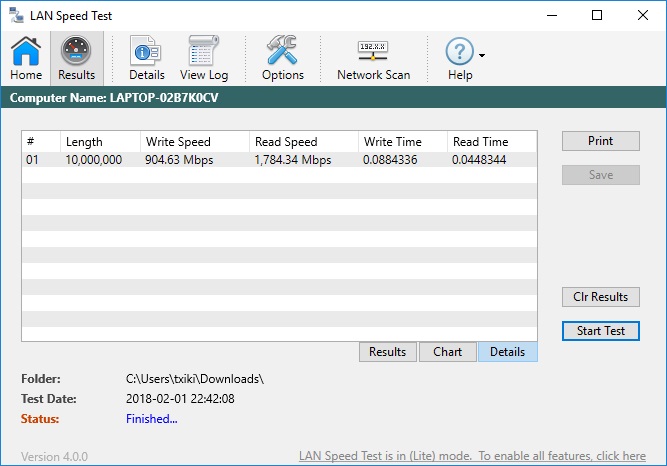This screenshot has height=466, width=667.
Task: Click the test date 2018-02-01 22:42:08
Action: pyautogui.click(x=180, y=399)
